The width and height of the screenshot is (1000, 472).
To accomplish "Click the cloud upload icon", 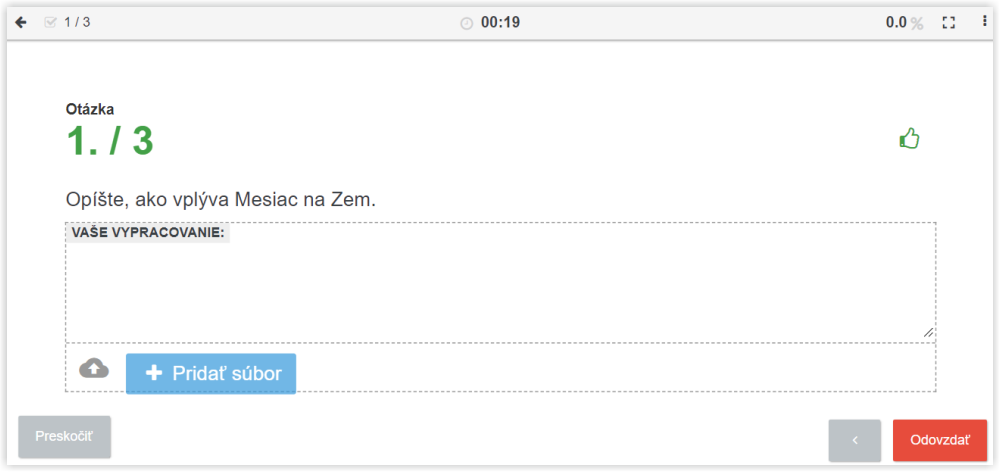I will click(x=94, y=368).
